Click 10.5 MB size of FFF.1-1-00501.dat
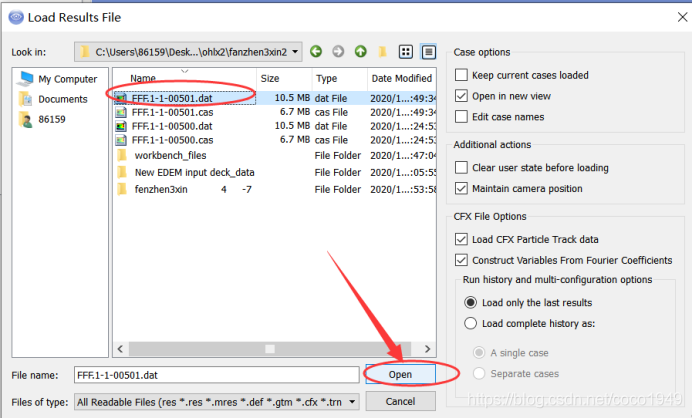Screen dimensions: 692x418 point(292,98)
